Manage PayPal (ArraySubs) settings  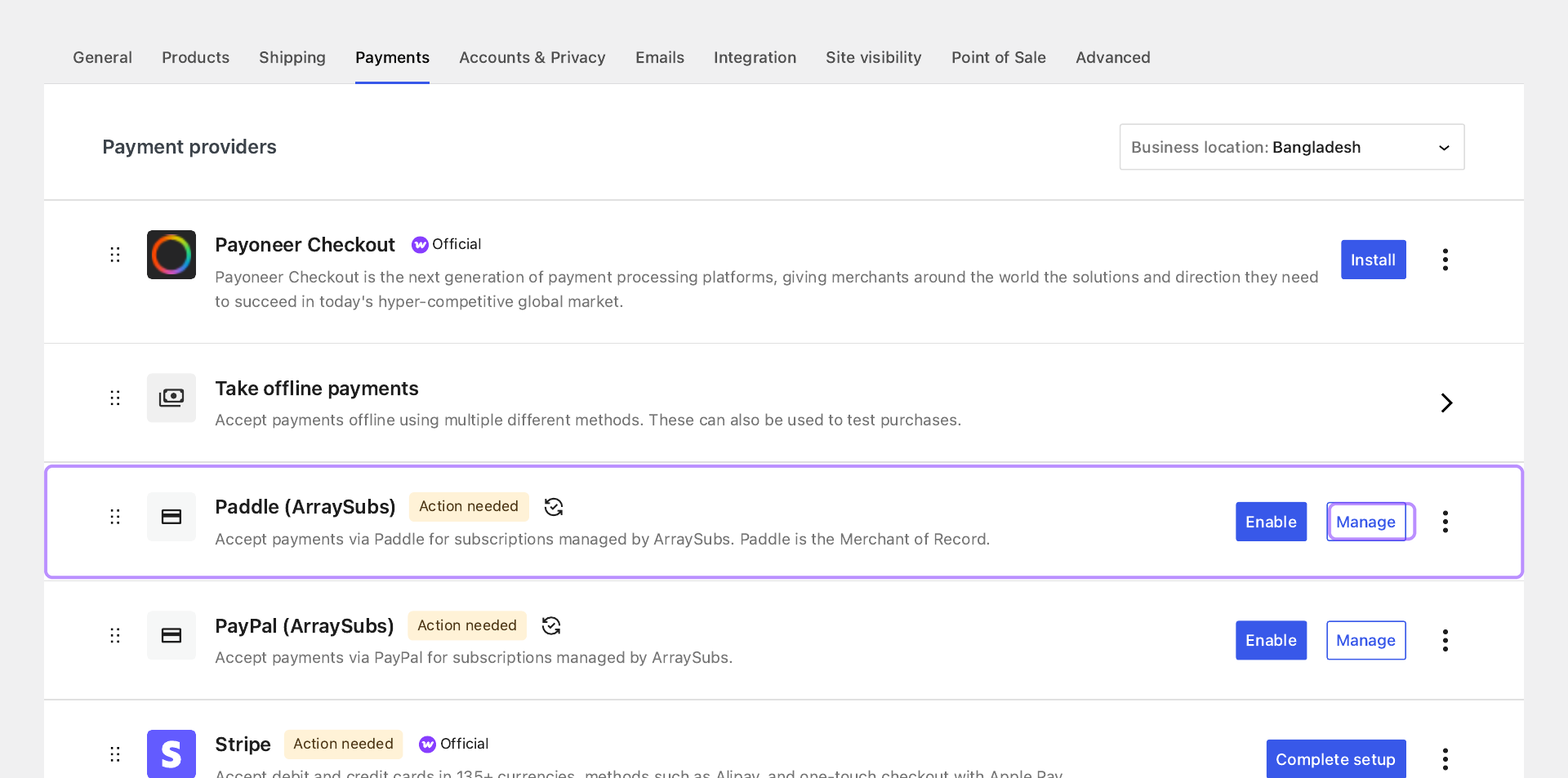coord(1366,641)
